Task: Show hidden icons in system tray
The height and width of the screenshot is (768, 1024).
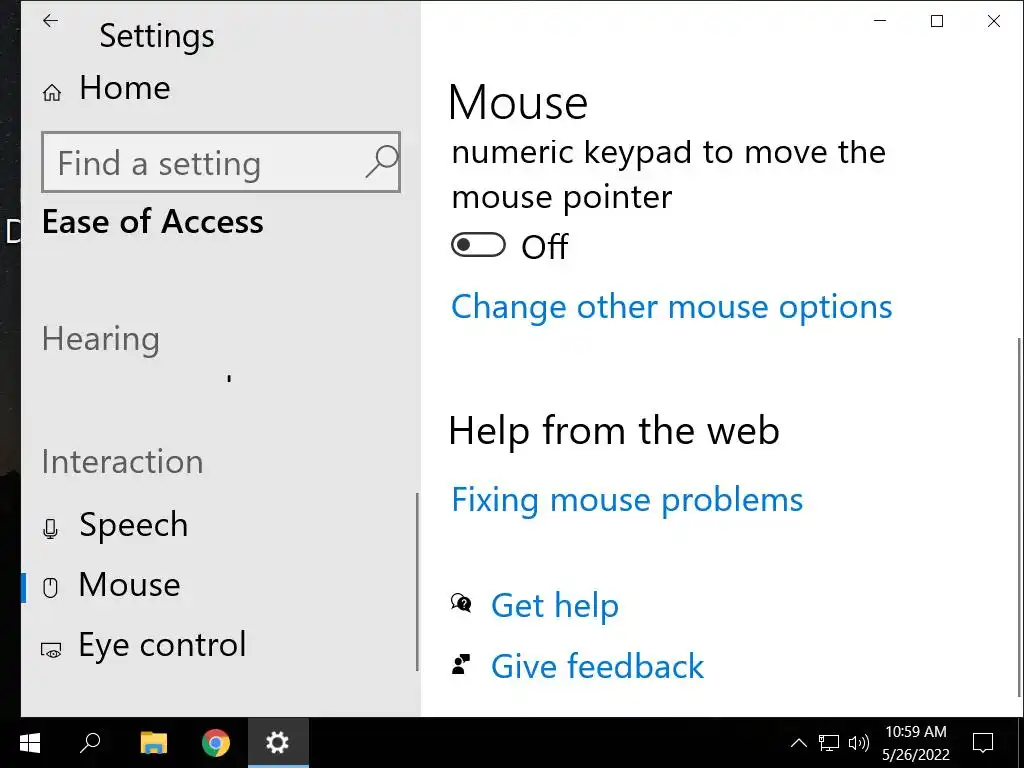Action: click(798, 743)
